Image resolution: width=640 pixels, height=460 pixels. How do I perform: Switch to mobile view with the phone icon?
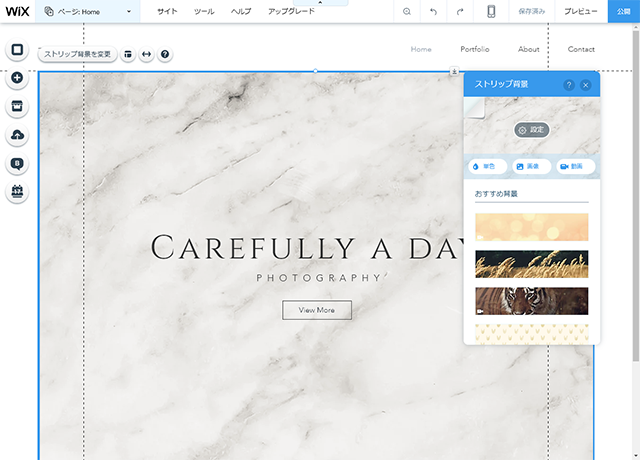[x=492, y=11]
